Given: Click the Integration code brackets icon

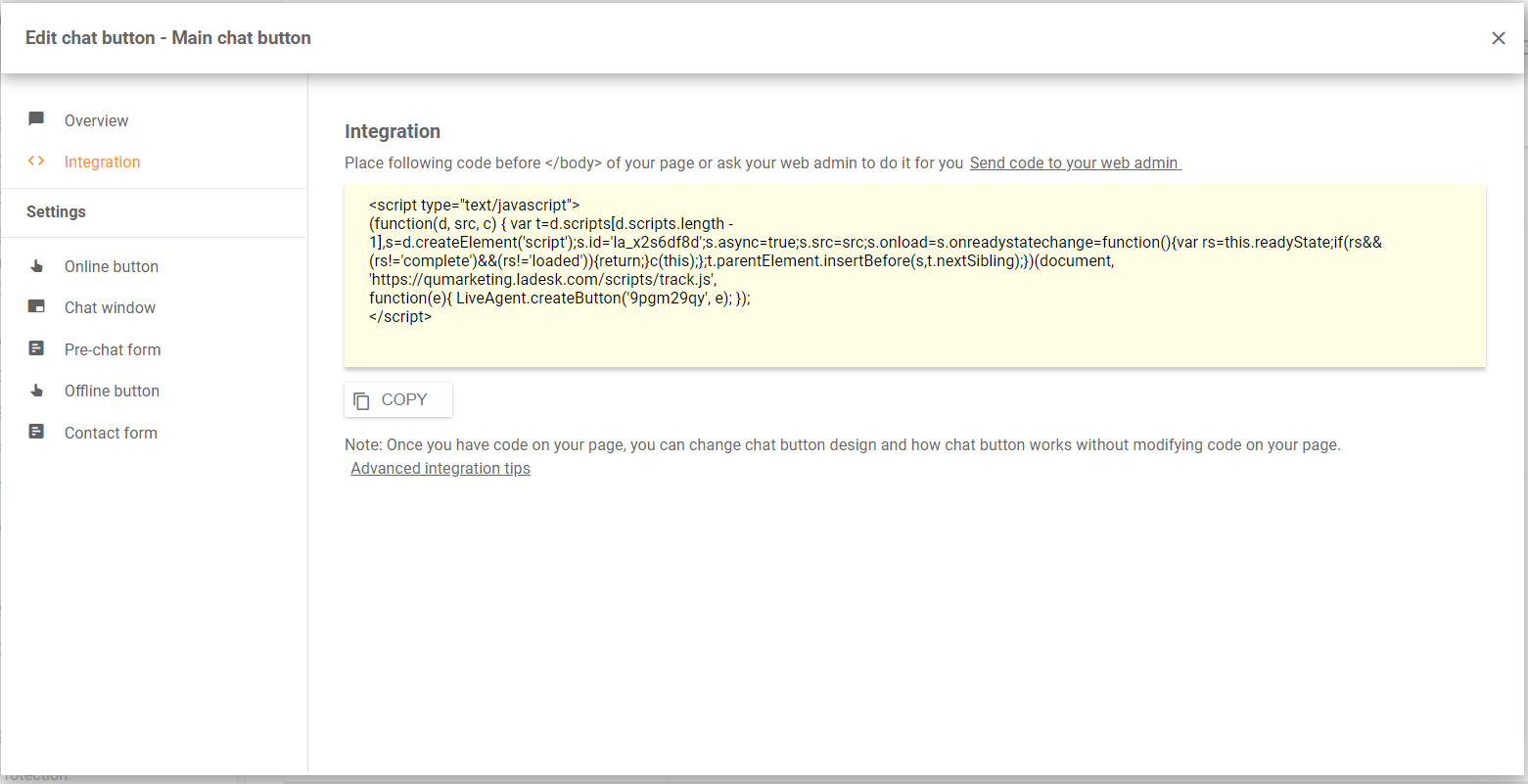Looking at the screenshot, I should [x=36, y=161].
